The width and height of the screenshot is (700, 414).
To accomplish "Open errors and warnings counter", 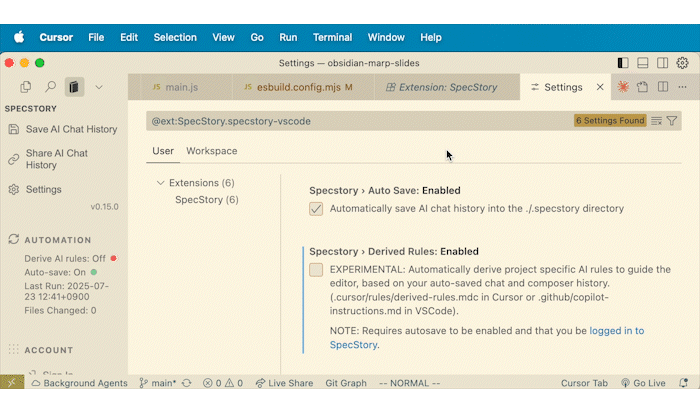I will coord(223,383).
